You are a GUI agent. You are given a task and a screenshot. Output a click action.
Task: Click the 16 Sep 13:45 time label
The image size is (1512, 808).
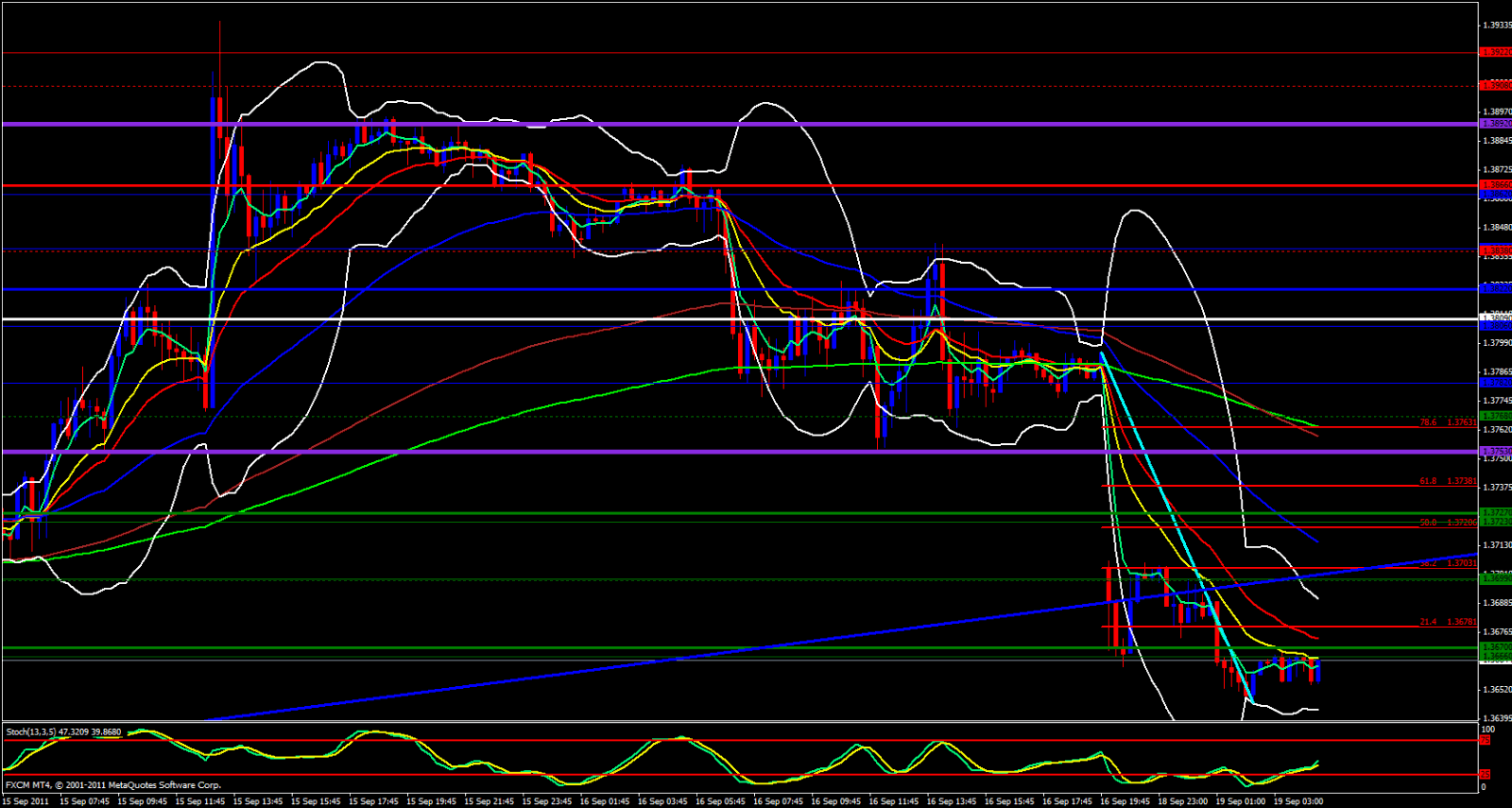point(953,801)
